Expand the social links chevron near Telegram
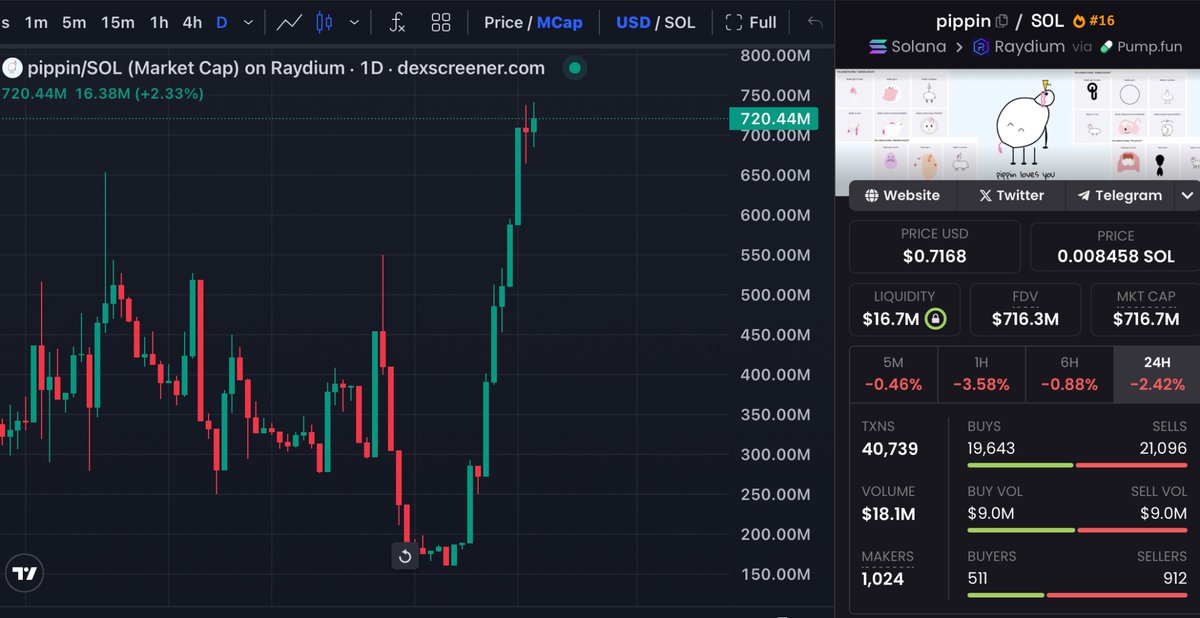Screen dimensions: 1200x618 pyautogui.click(x=1187, y=195)
